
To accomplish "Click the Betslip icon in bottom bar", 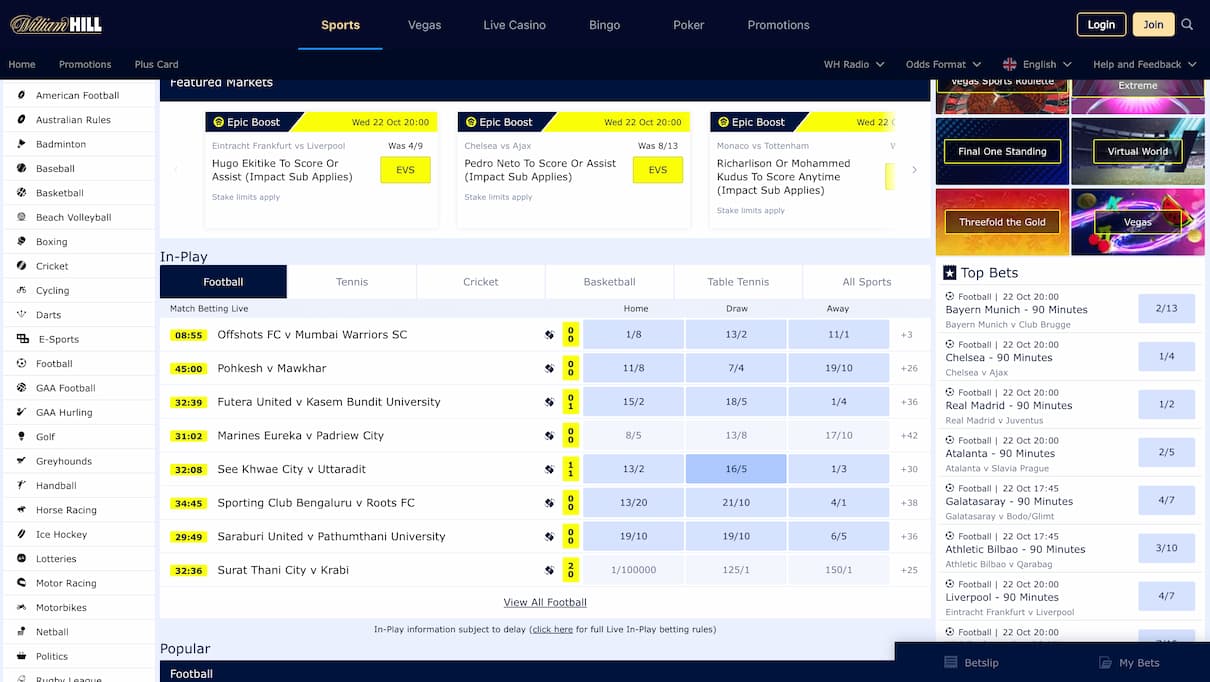I will (951, 662).
